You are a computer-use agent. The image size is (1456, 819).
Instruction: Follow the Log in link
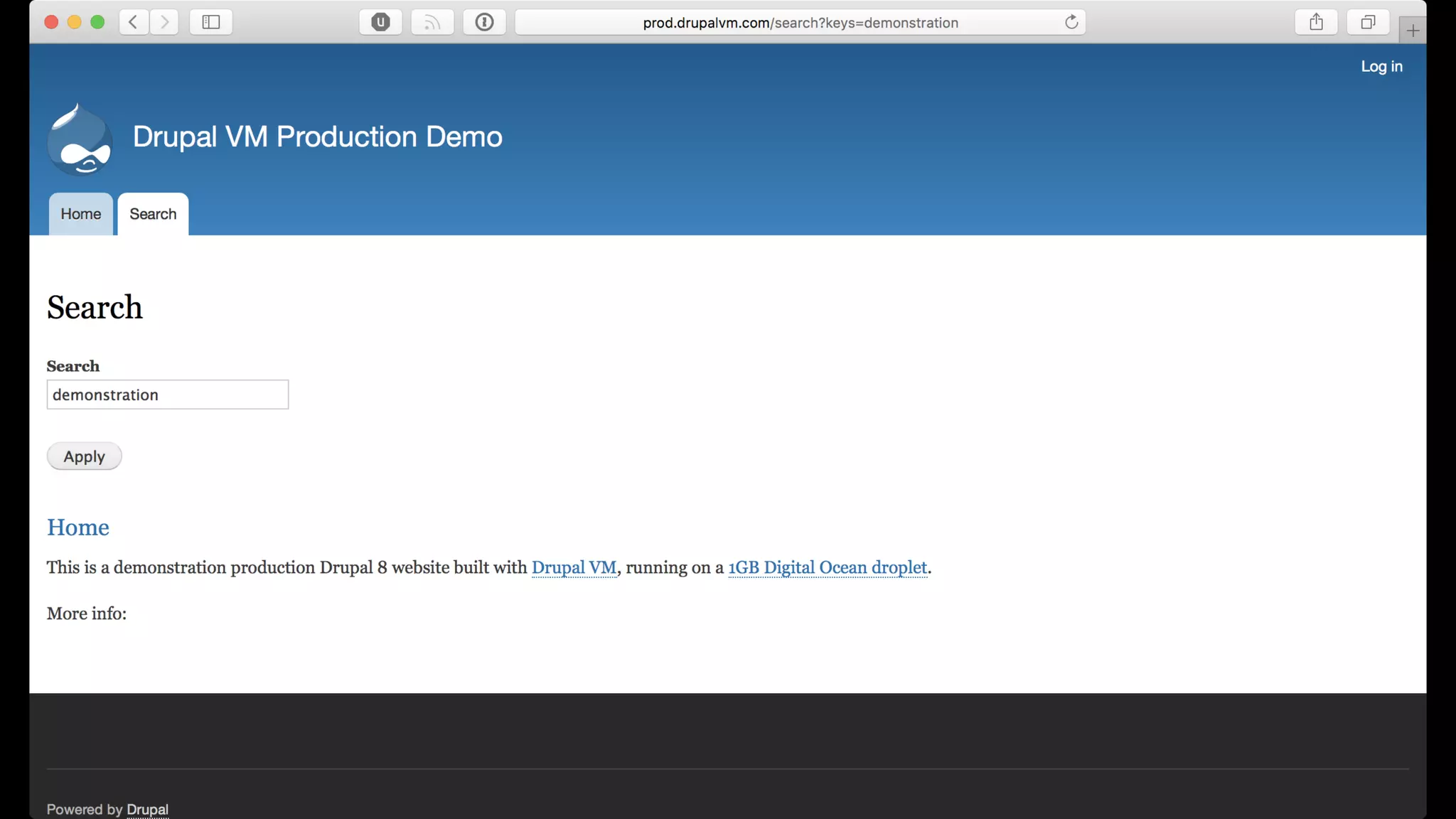coord(1381,66)
